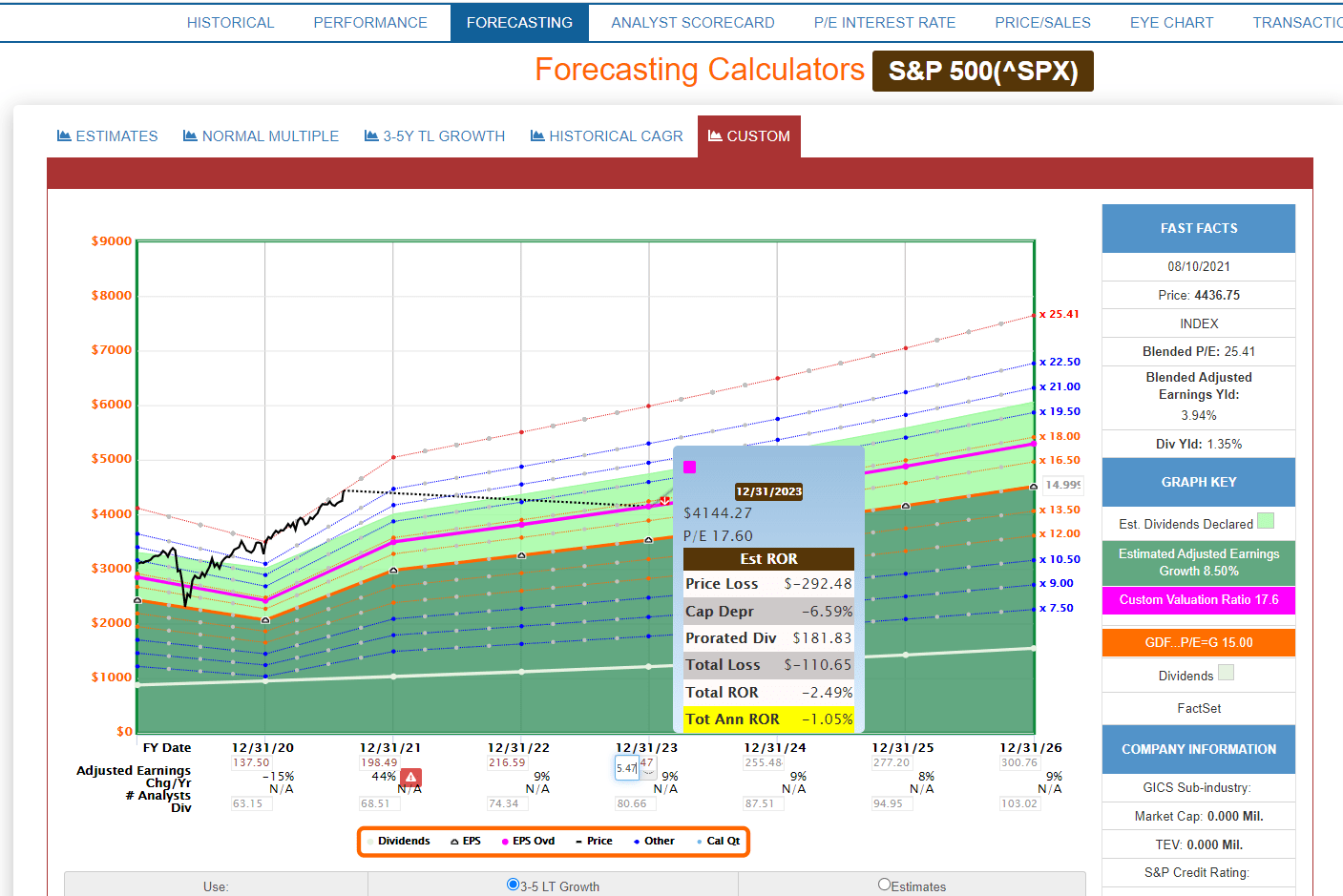
Task: Select the 3-5 LT Growth radio button
Action: 513,885
